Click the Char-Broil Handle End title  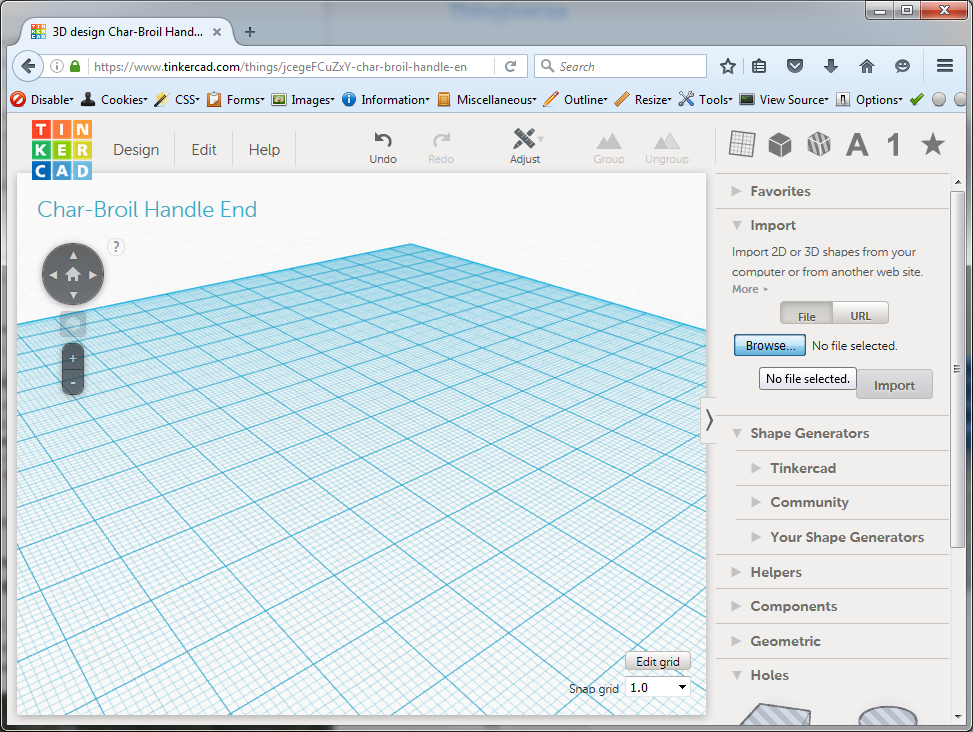pyautogui.click(x=147, y=210)
